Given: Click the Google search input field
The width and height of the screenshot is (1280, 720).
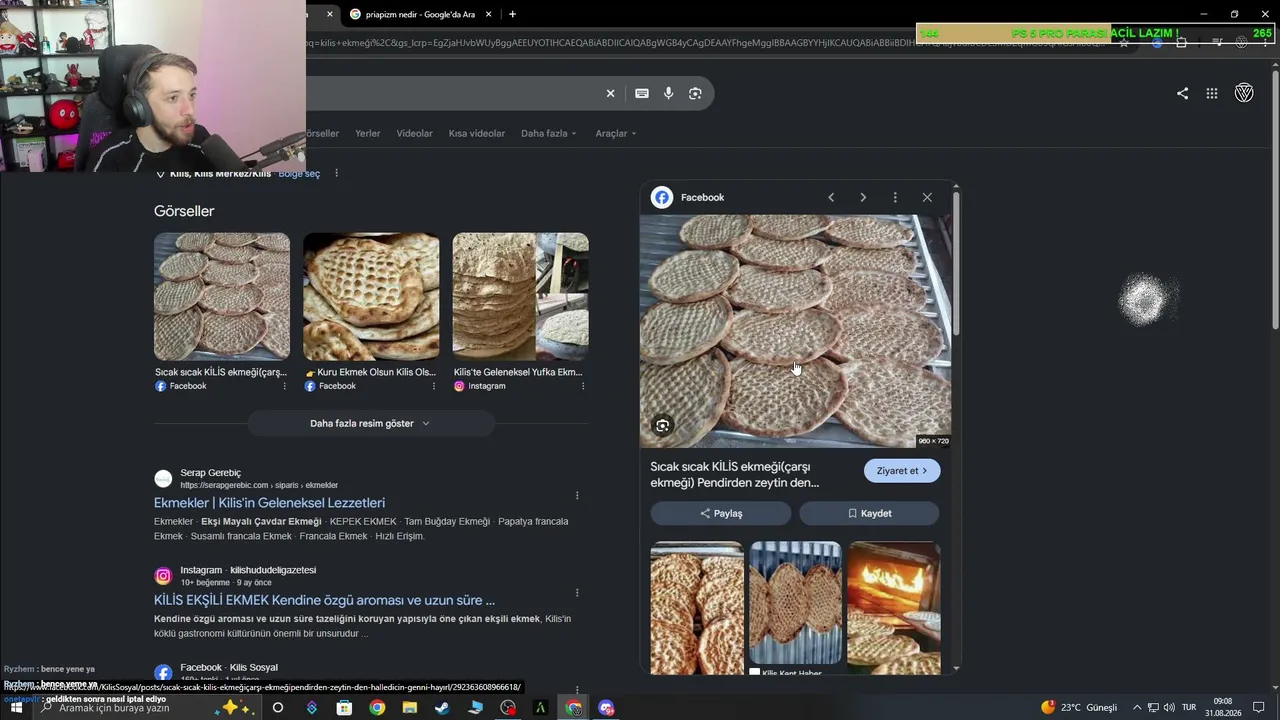Looking at the screenshot, I should tap(450, 93).
